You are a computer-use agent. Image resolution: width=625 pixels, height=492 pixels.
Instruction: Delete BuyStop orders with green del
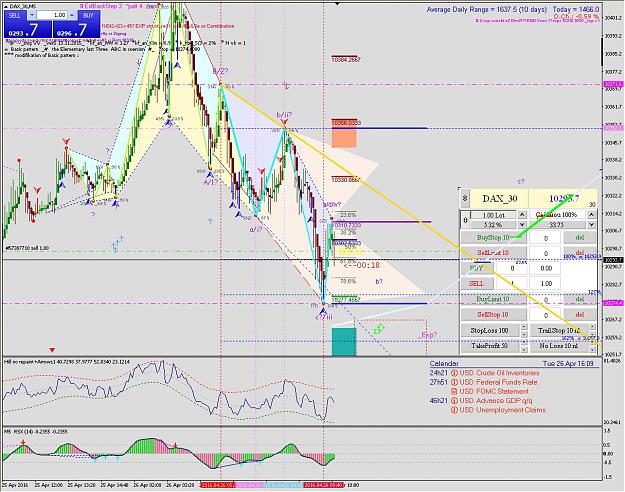coord(580,238)
